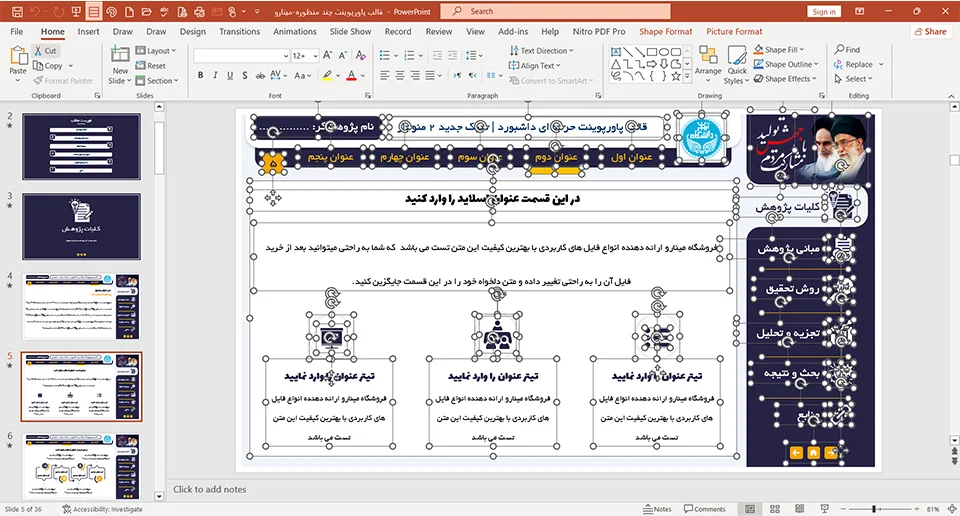This screenshot has height=516, width=960.
Task: Switch to the Animations tab
Action: (x=294, y=31)
